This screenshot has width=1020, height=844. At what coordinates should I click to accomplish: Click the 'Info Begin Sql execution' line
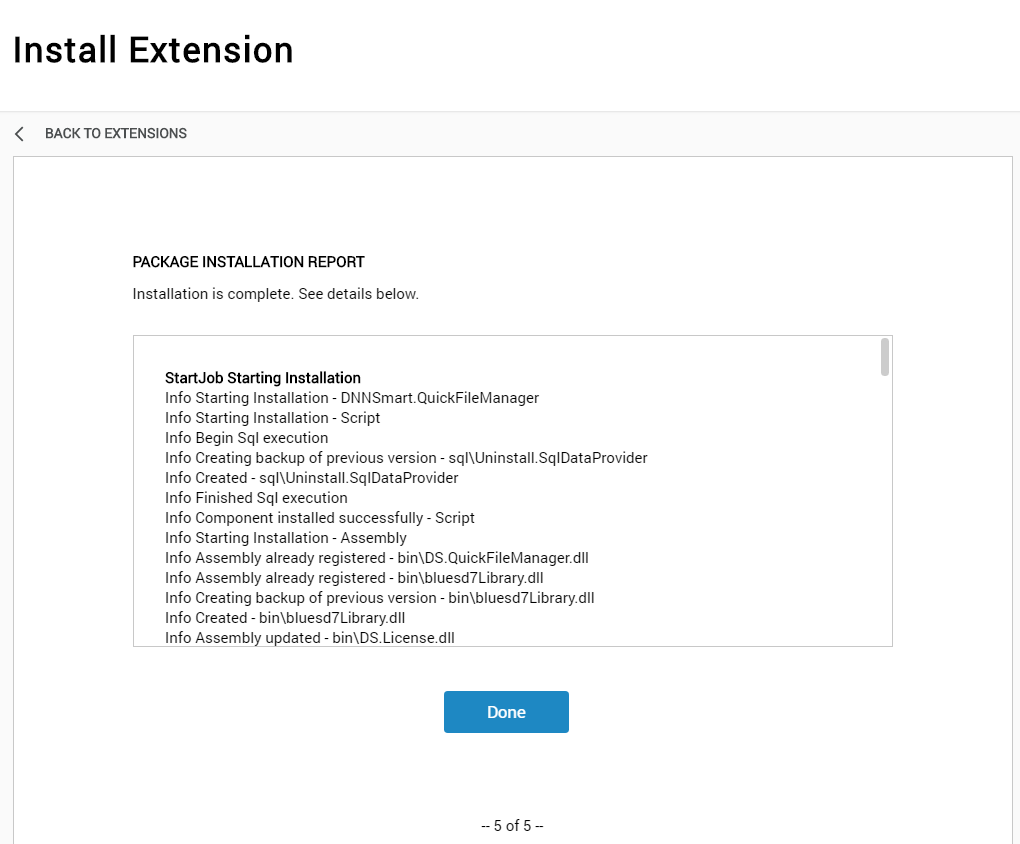point(247,438)
